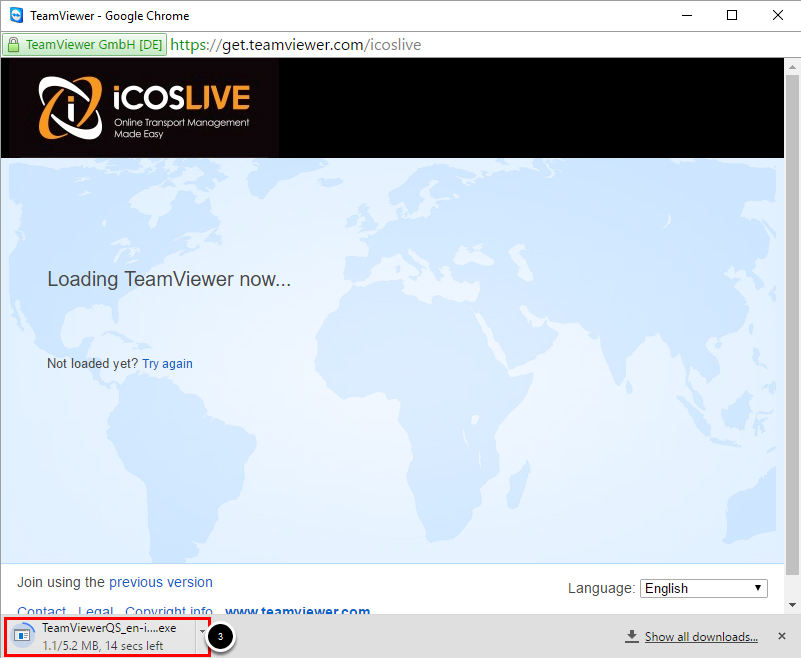The height and width of the screenshot is (658, 801).
Task: Open the download item options arrow
Action: click(202, 632)
